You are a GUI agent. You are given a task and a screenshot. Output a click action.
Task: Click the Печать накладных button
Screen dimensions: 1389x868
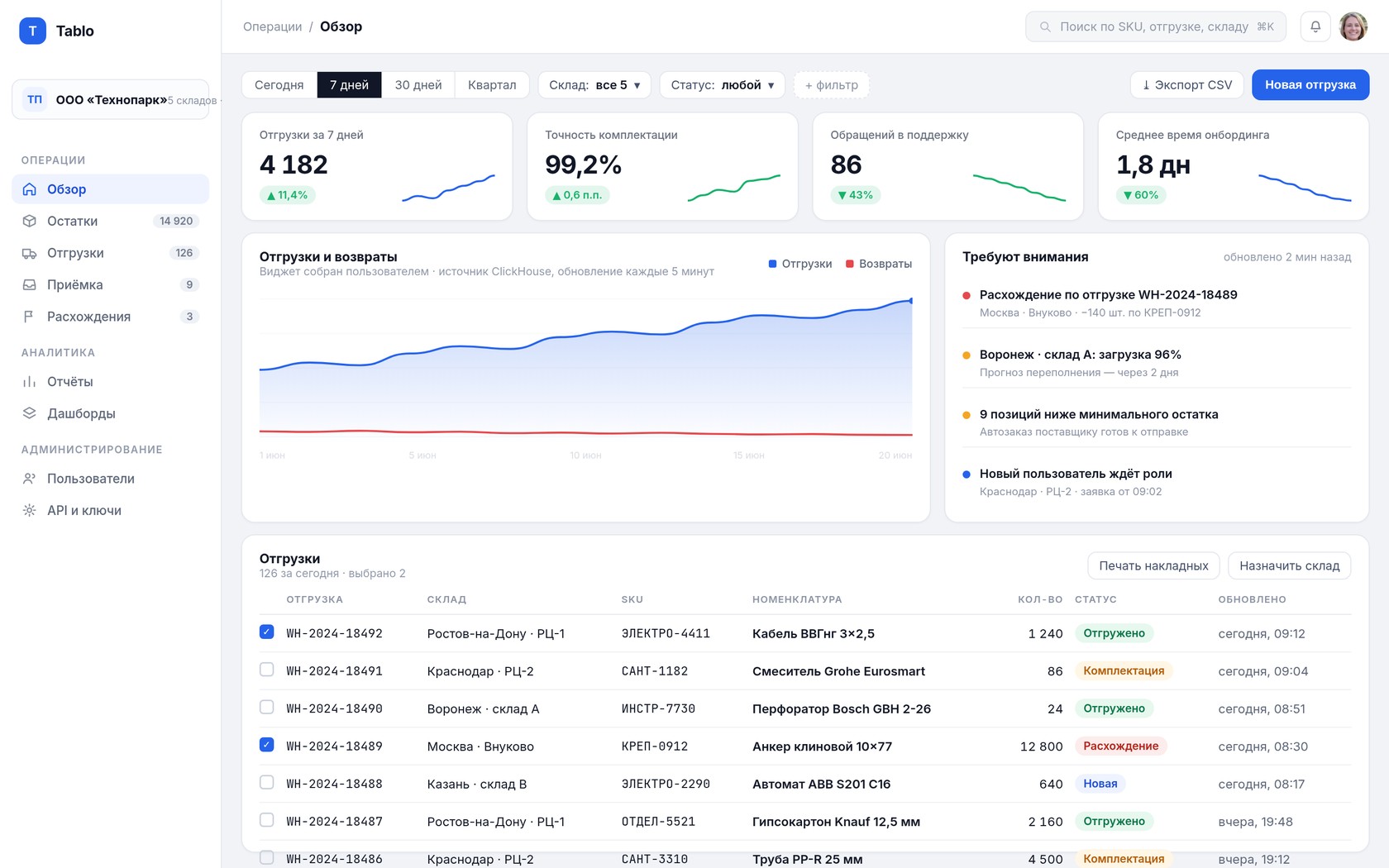[x=1153, y=565]
